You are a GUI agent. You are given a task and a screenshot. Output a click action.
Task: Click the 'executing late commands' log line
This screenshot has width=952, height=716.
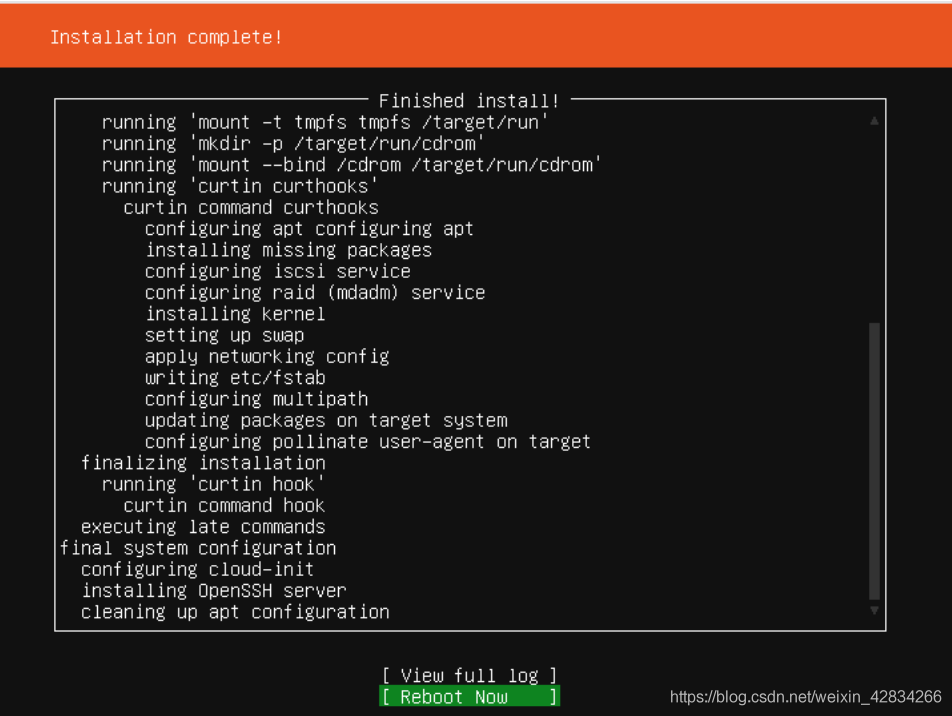(203, 527)
